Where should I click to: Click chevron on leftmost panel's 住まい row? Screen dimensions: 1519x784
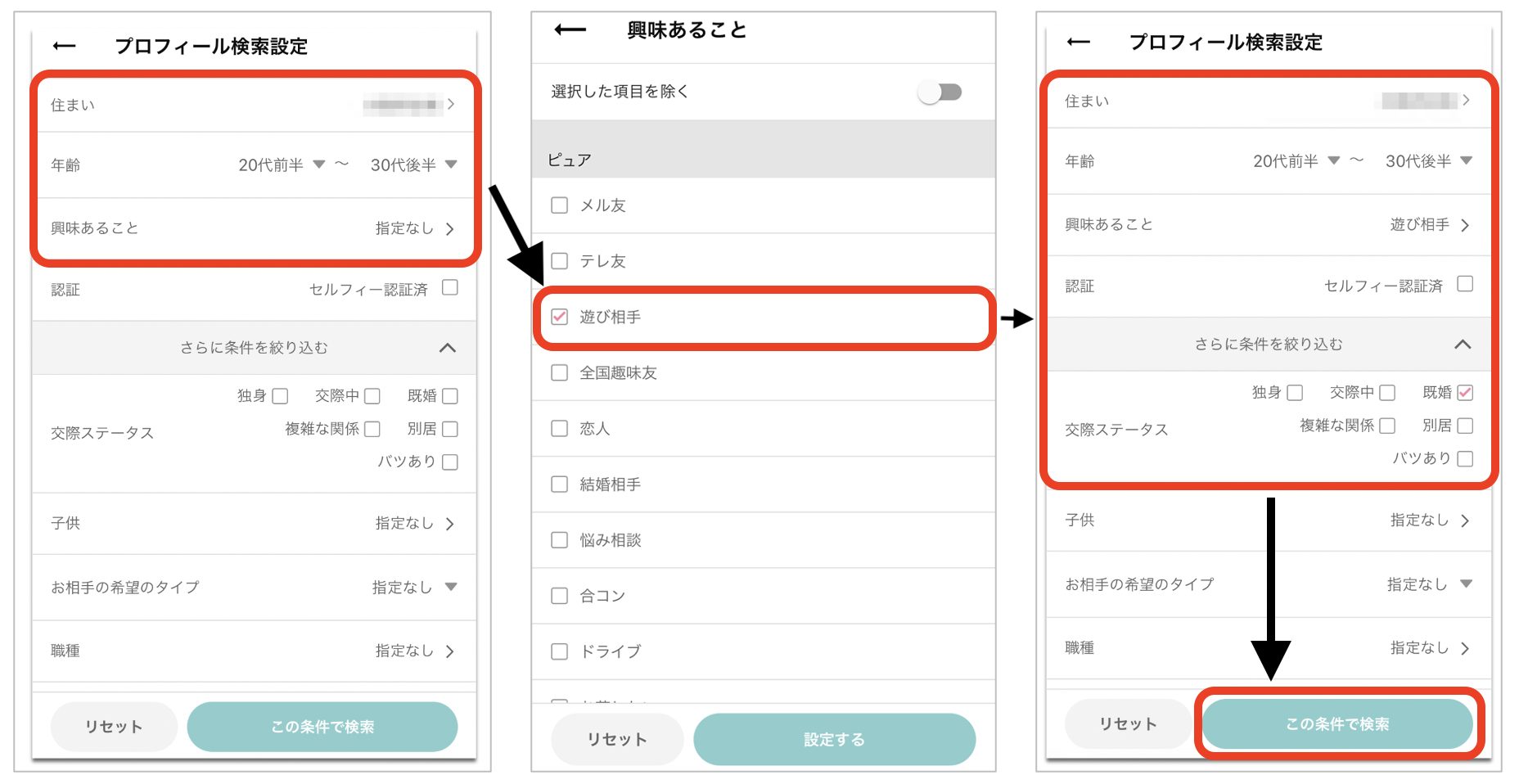pyautogui.click(x=451, y=104)
